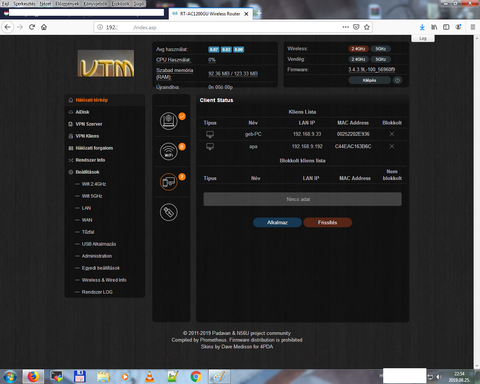
Task: Open AiDisk menu item
Action: pos(82,112)
